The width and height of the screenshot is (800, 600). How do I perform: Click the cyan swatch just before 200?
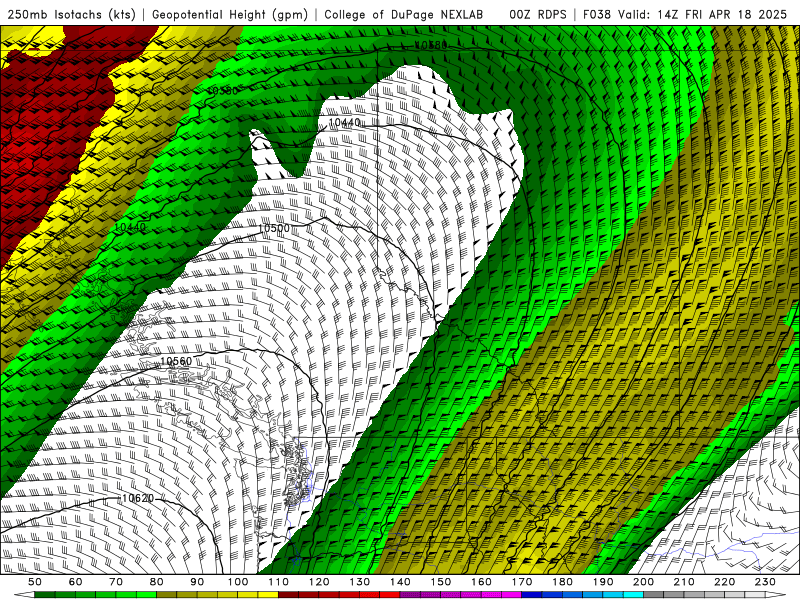[x=633, y=595]
